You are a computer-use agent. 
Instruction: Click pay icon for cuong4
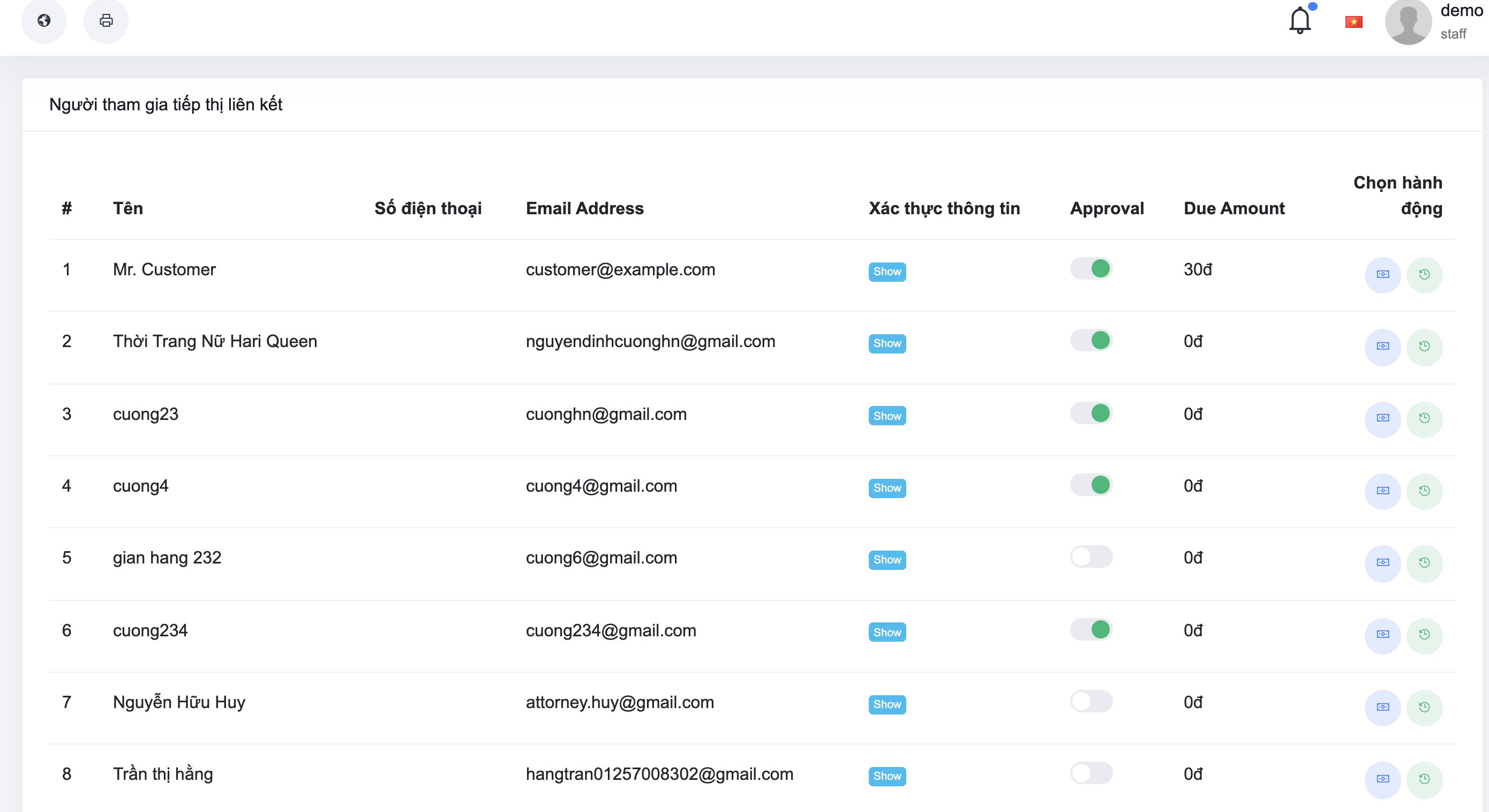tap(1382, 491)
